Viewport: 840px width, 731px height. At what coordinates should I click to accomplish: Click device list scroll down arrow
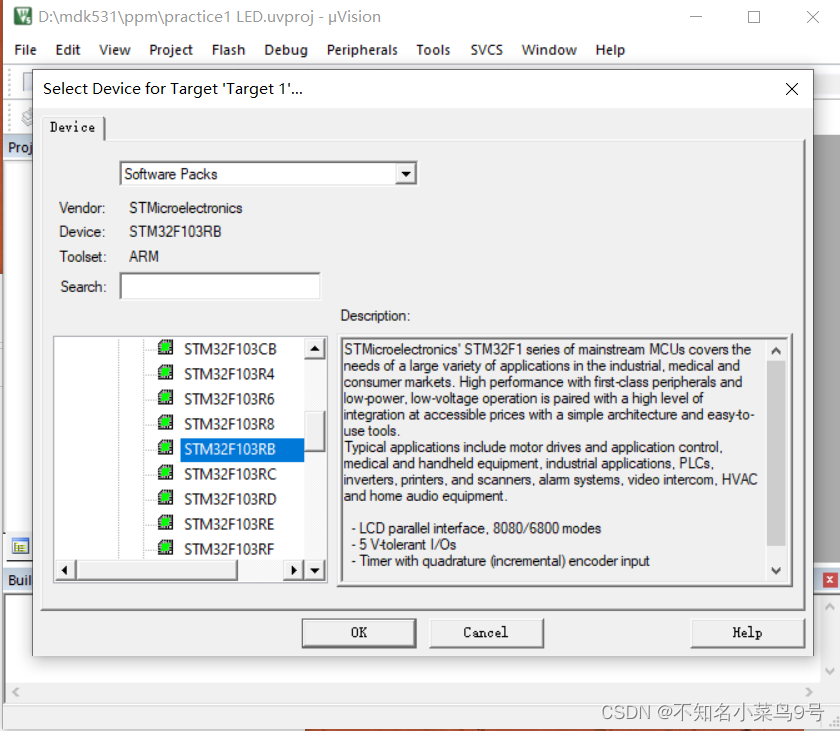click(315, 570)
